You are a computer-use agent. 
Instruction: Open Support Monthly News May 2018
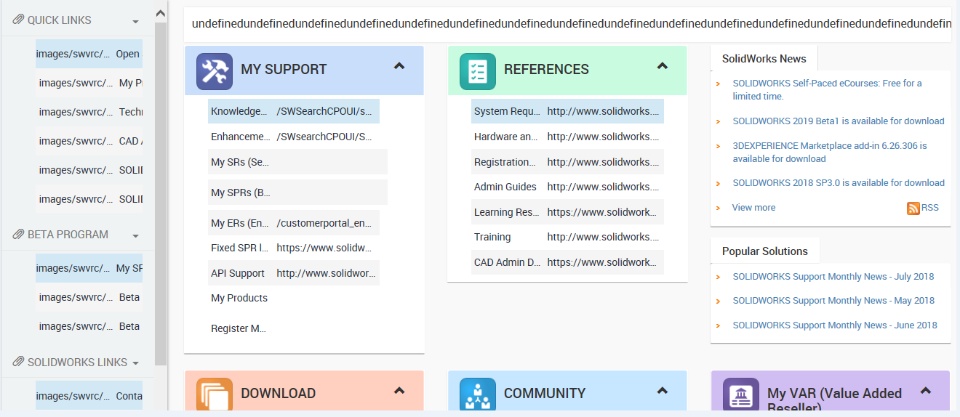833,300
